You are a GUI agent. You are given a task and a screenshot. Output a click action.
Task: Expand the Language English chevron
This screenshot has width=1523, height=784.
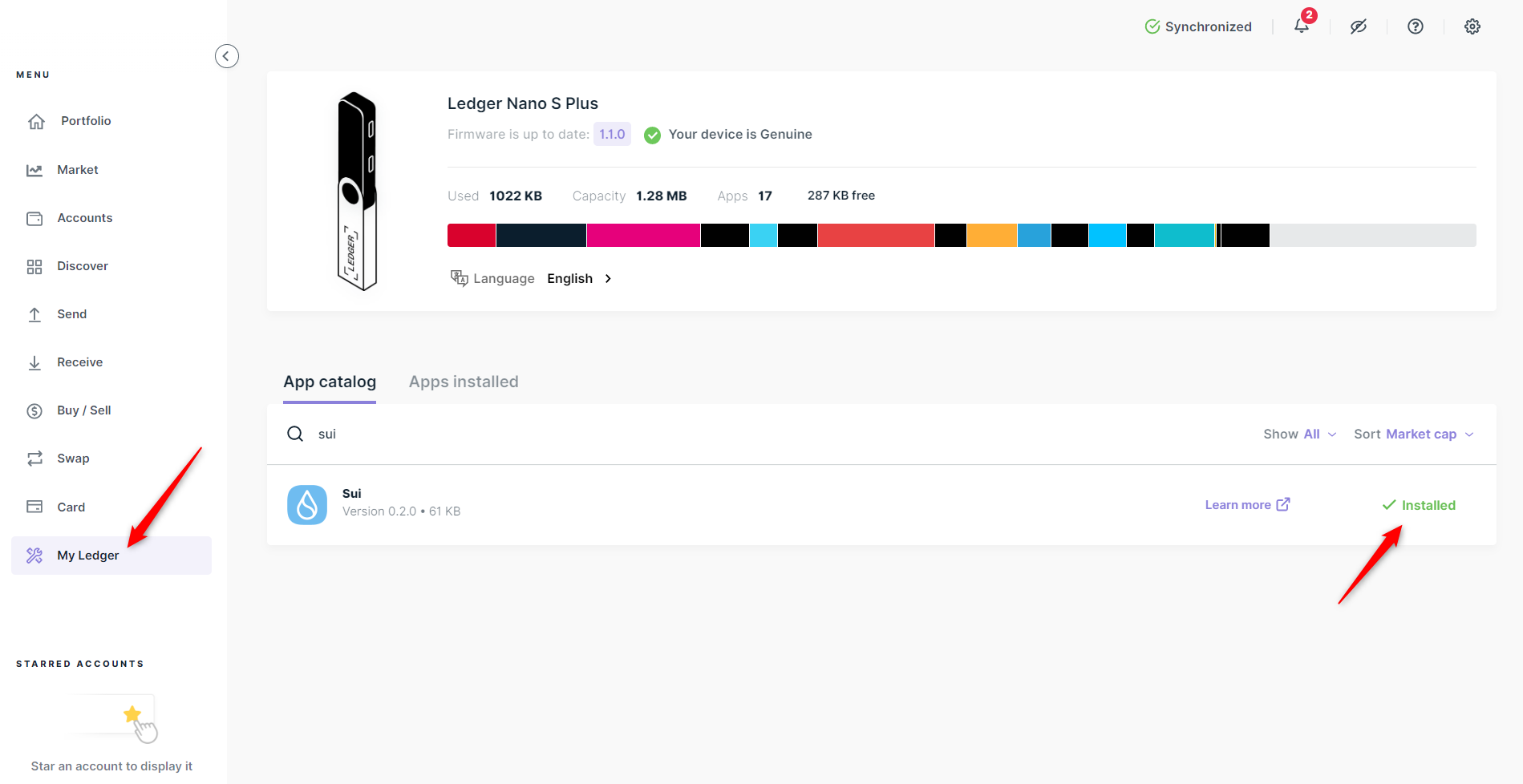pos(608,278)
